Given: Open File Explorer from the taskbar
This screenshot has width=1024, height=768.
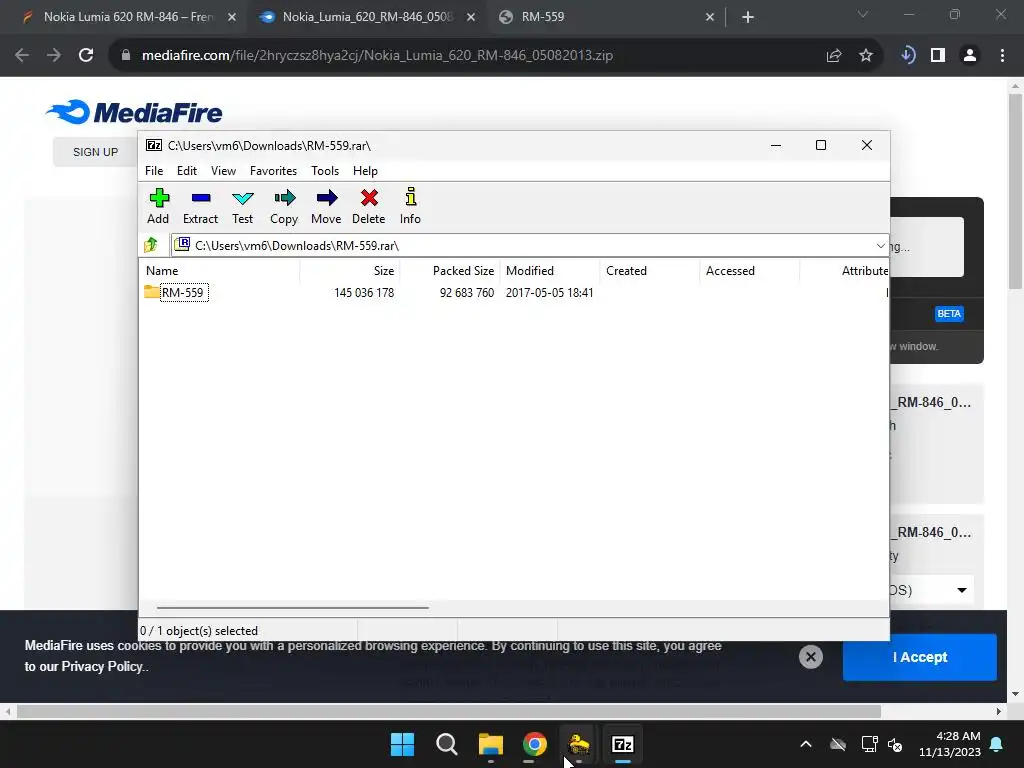Looking at the screenshot, I should 490,744.
